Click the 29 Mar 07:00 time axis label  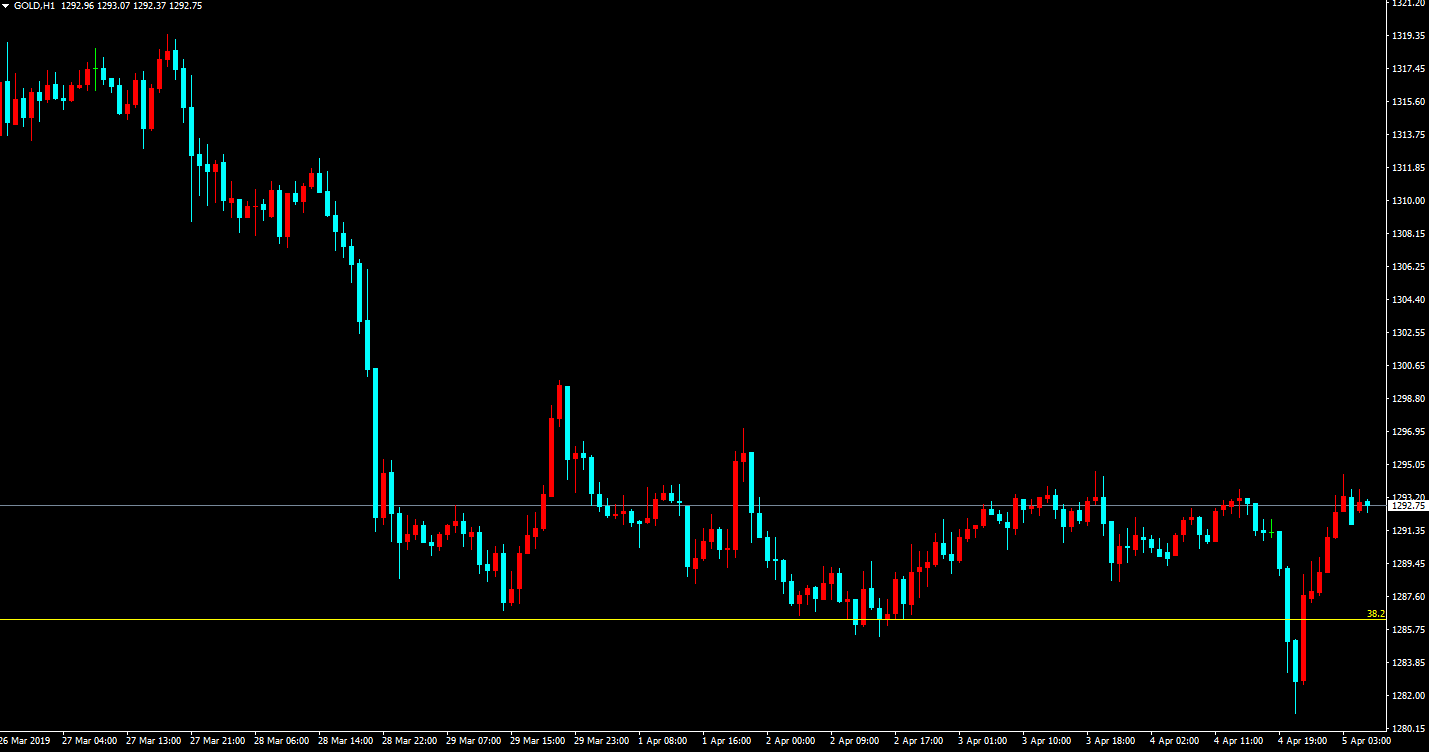[x=473, y=741]
